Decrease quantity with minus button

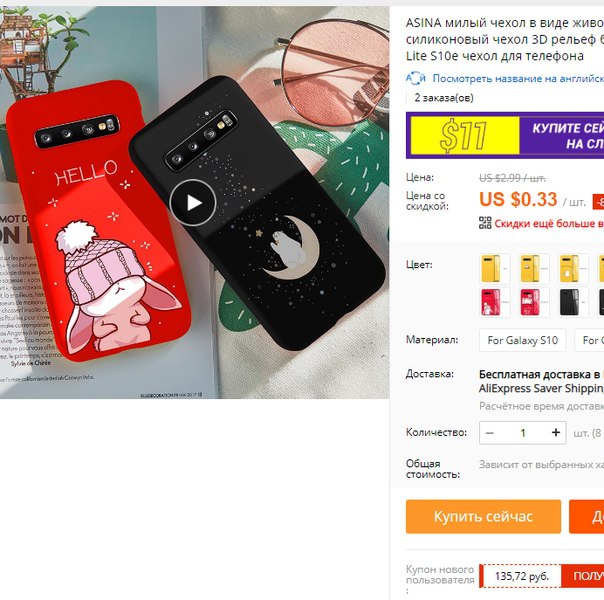click(490, 433)
